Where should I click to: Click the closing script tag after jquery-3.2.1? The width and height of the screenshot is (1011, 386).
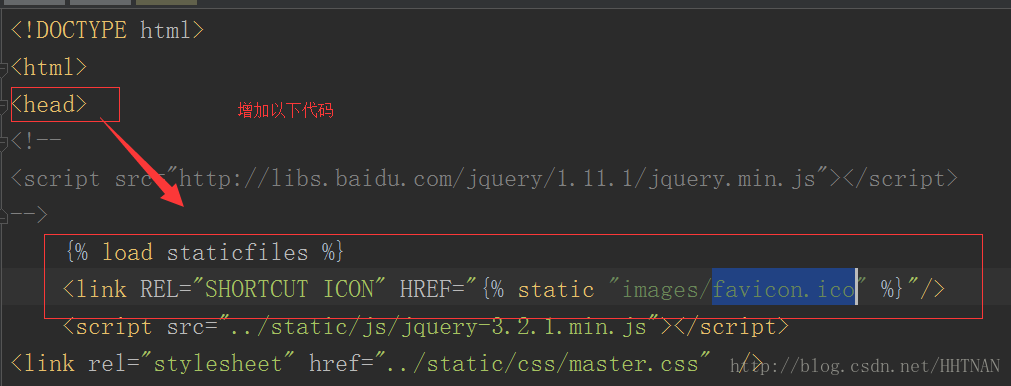pos(731,327)
